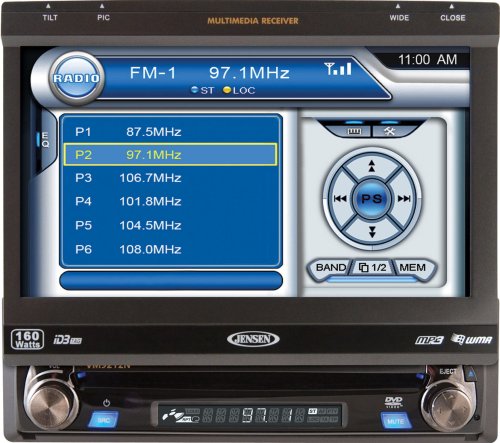The height and width of the screenshot is (443, 500).
Task: Seek to previous station with rewind icon
Action: (340, 199)
